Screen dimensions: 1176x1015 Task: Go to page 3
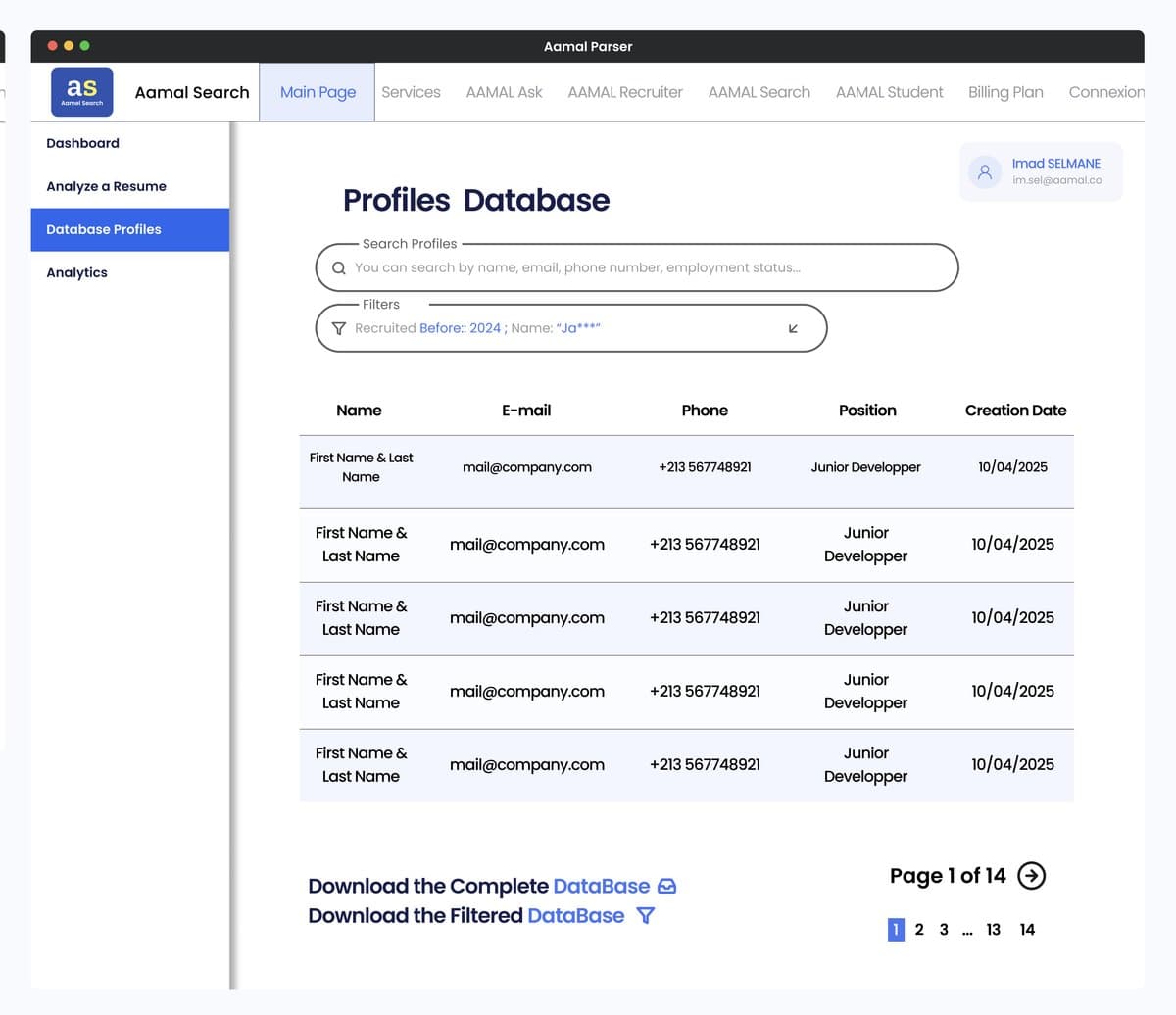[x=944, y=930]
